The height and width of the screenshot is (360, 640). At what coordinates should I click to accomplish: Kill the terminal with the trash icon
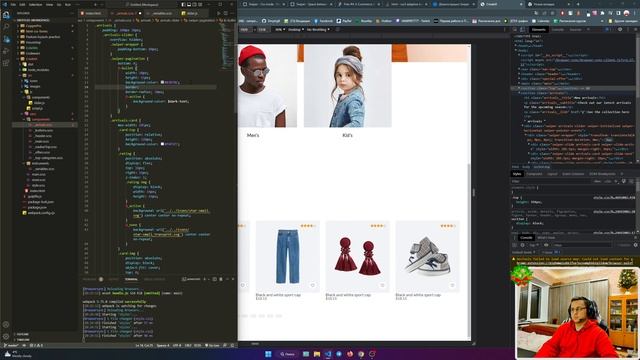pyautogui.click(x=221, y=279)
